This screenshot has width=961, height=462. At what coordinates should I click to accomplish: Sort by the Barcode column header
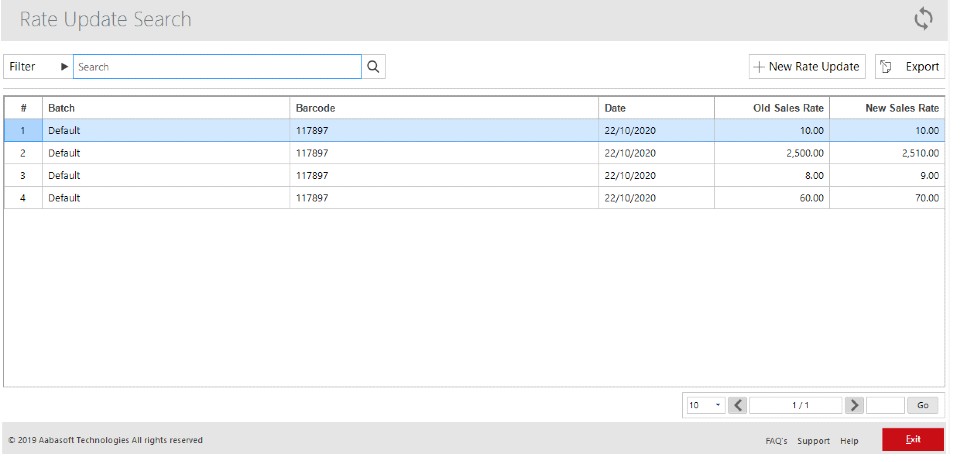(x=315, y=108)
